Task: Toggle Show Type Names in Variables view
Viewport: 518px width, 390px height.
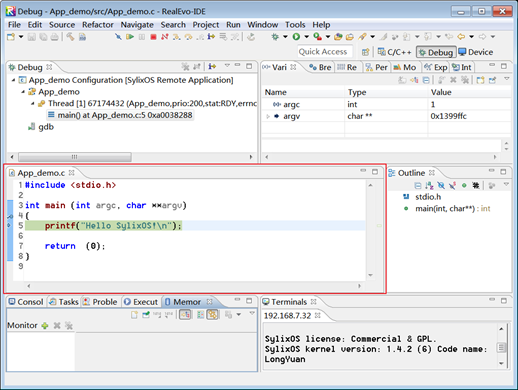Action: pos(402,80)
